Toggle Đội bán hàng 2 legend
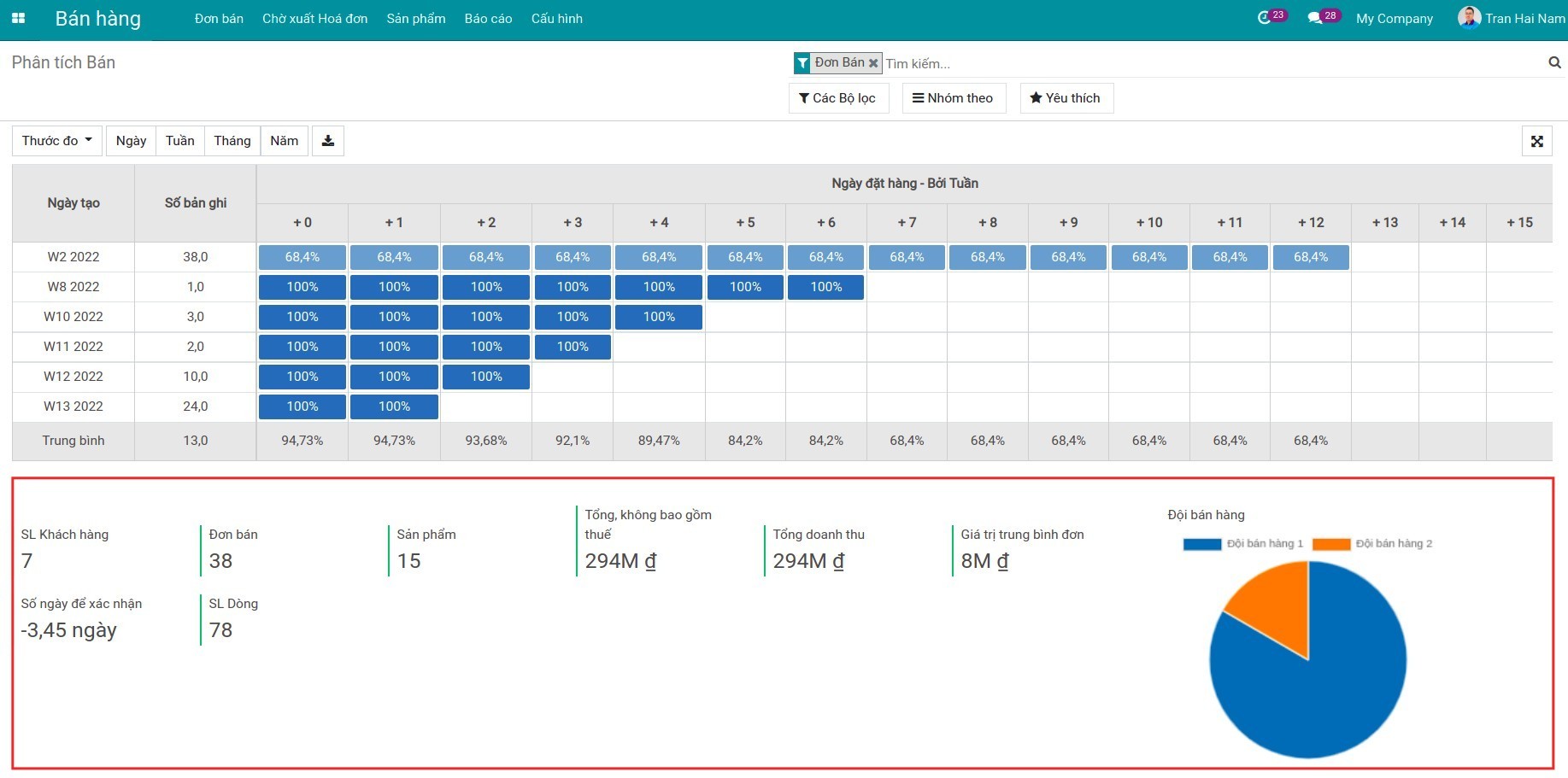The image size is (1568, 778). [x=1372, y=544]
